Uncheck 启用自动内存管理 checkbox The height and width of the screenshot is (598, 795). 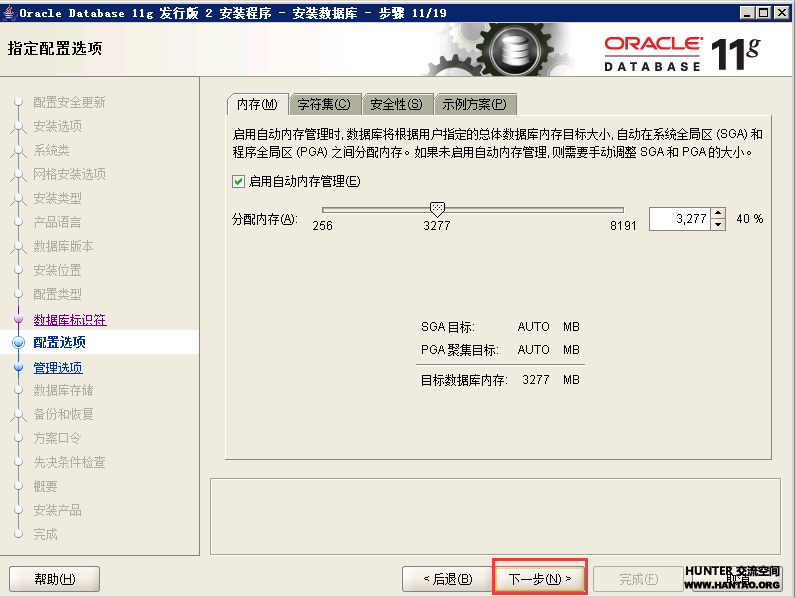tap(238, 181)
